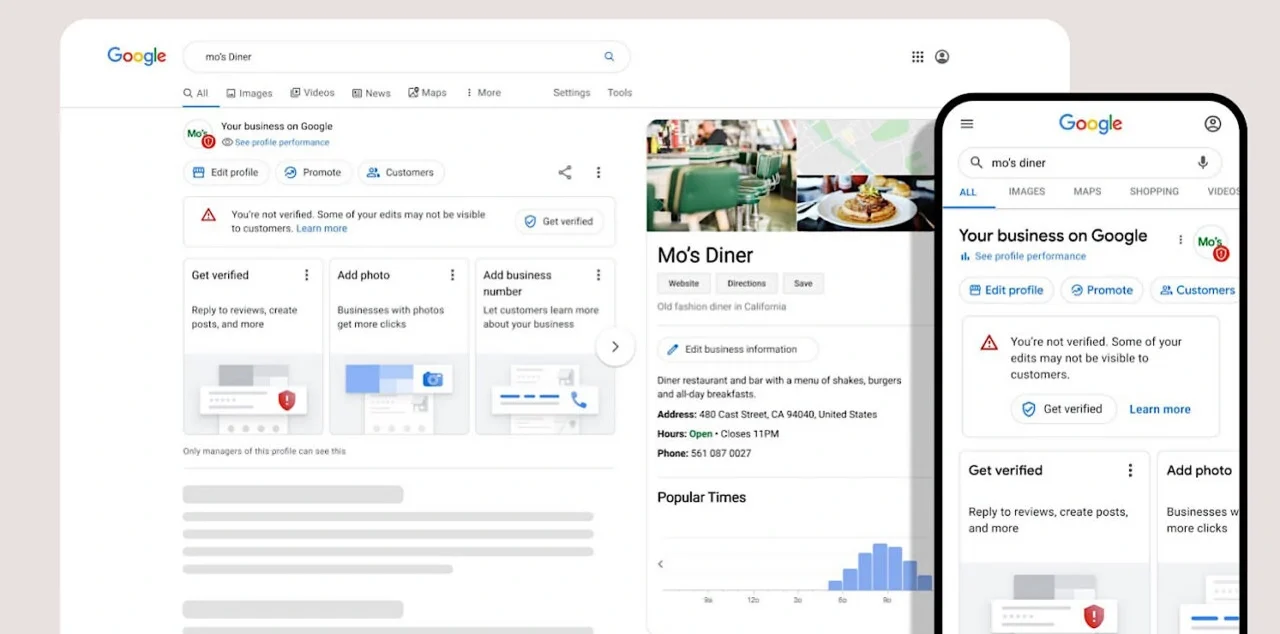
Task: Click Promote button on desktop
Action: [x=313, y=172]
